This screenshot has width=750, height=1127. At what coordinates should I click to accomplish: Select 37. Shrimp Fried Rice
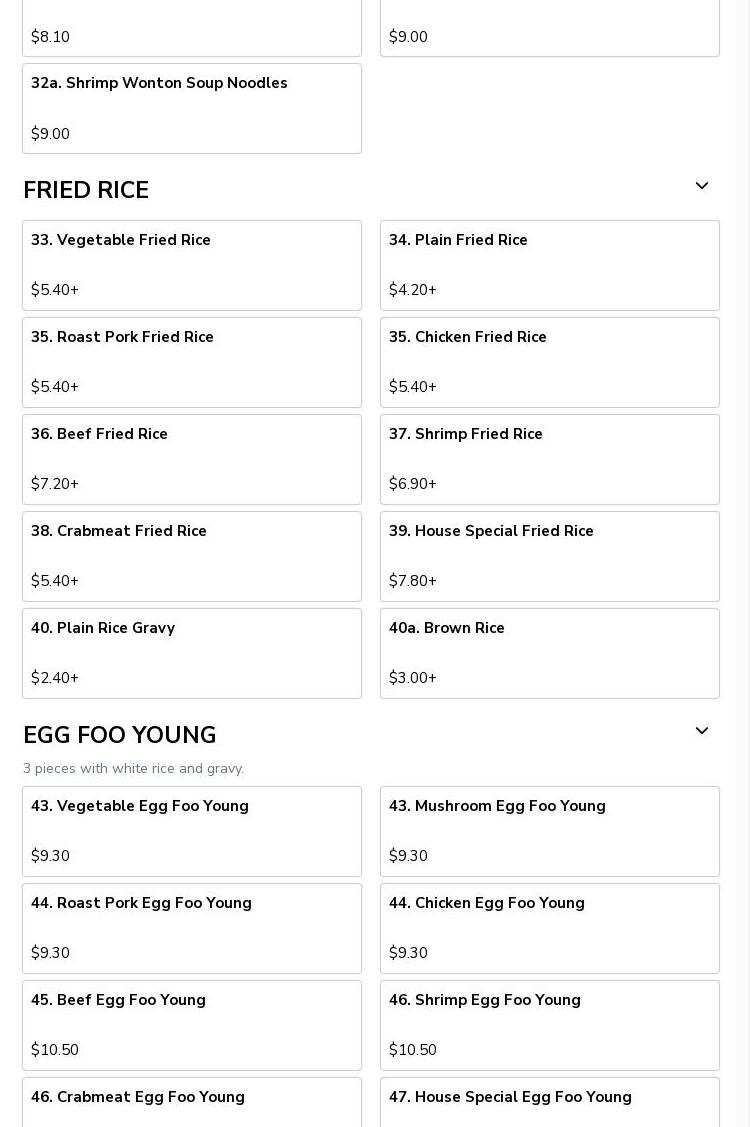(549, 459)
